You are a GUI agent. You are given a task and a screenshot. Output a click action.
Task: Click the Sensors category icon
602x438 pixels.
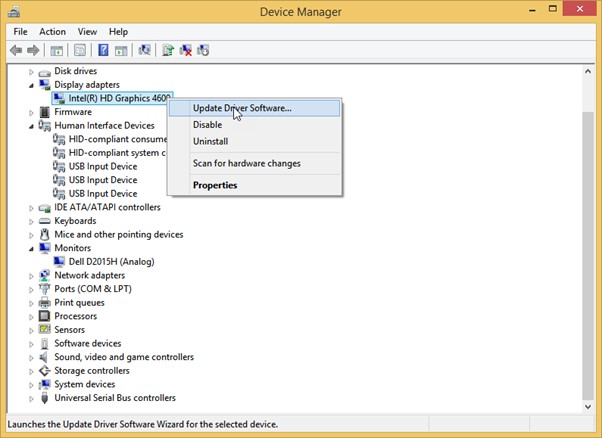point(45,329)
